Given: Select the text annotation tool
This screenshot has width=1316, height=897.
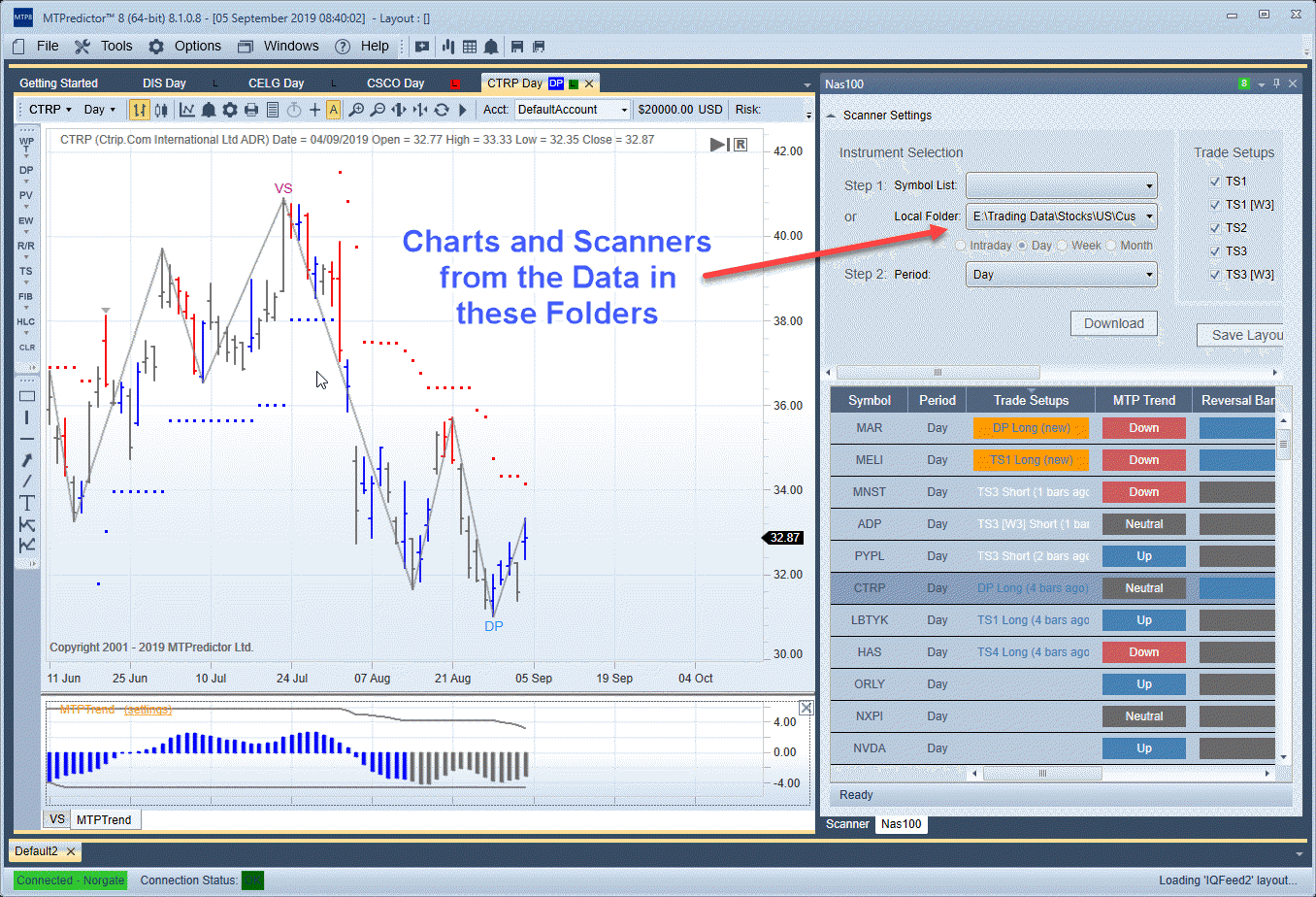Looking at the screenshot, I should click(27, 503).
